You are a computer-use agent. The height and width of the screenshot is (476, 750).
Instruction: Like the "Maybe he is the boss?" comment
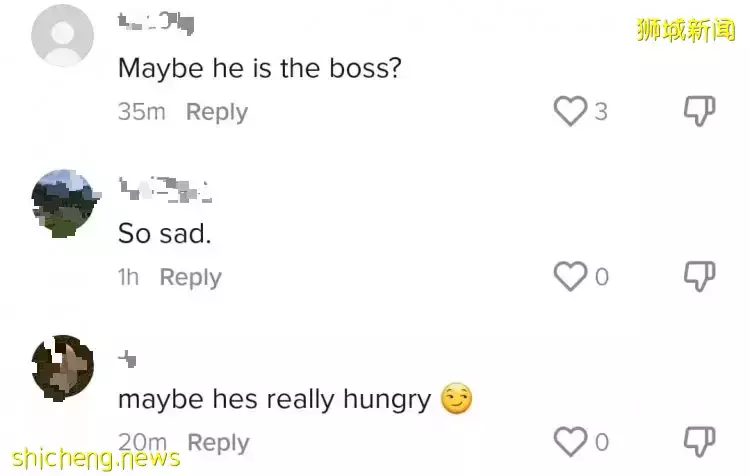tap(570, 112)
